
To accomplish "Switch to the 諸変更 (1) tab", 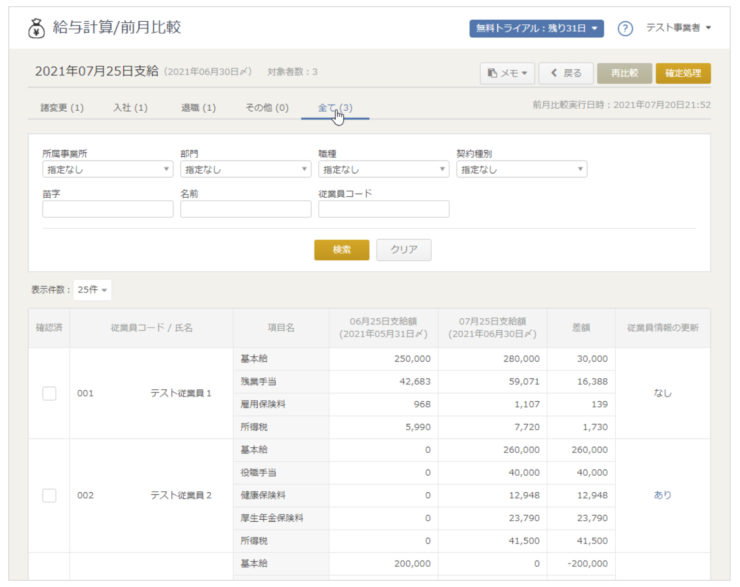I will pyautogui.click(x=62, y=108).
